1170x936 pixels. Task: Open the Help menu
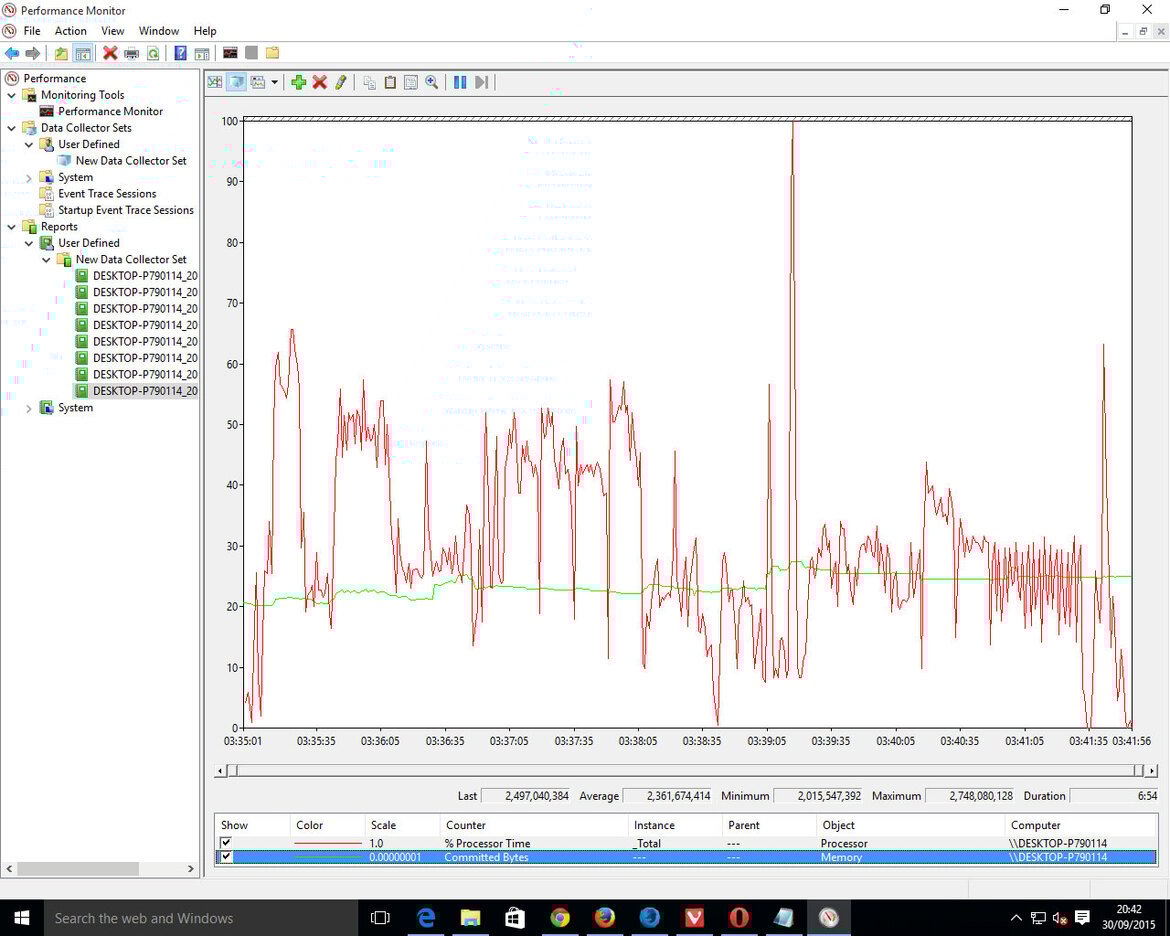204,31
